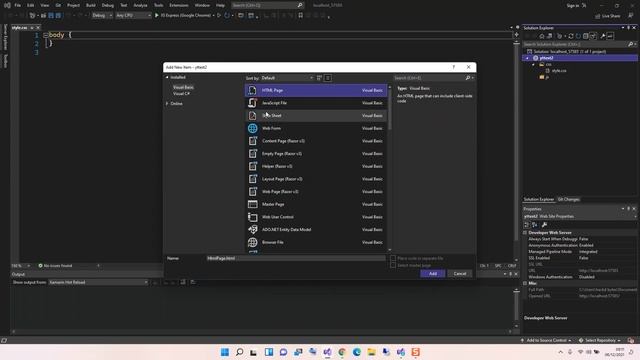Open the Debug configuration dropdown
640x360 pixels.
[102, 15]
